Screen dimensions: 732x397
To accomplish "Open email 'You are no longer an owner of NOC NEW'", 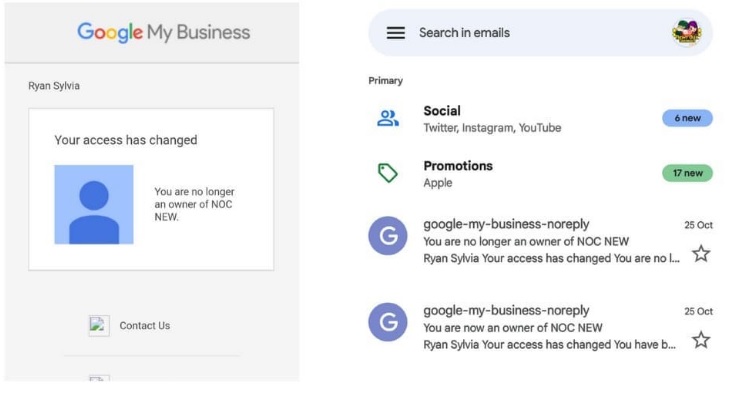I will pos(540,241).
